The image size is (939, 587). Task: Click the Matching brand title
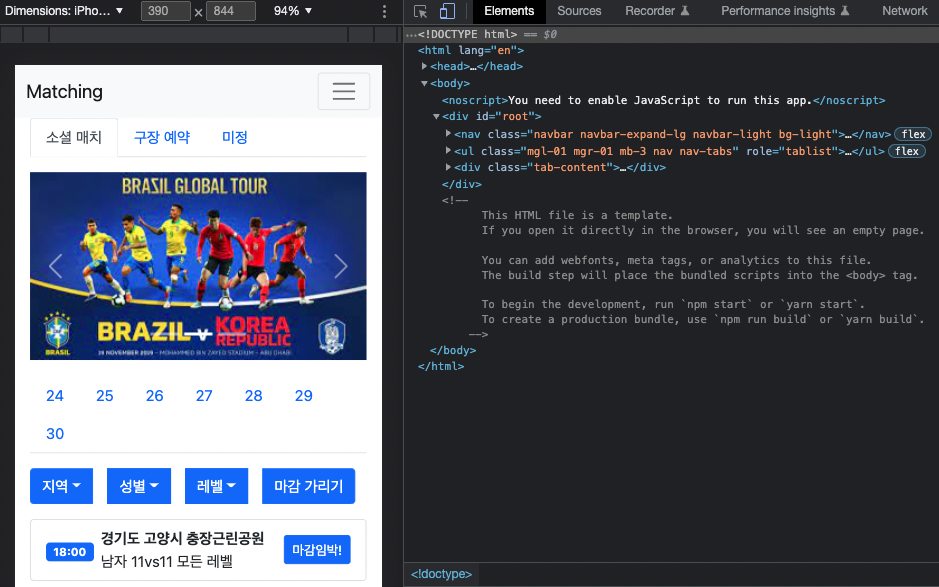[x=65, y=92]
